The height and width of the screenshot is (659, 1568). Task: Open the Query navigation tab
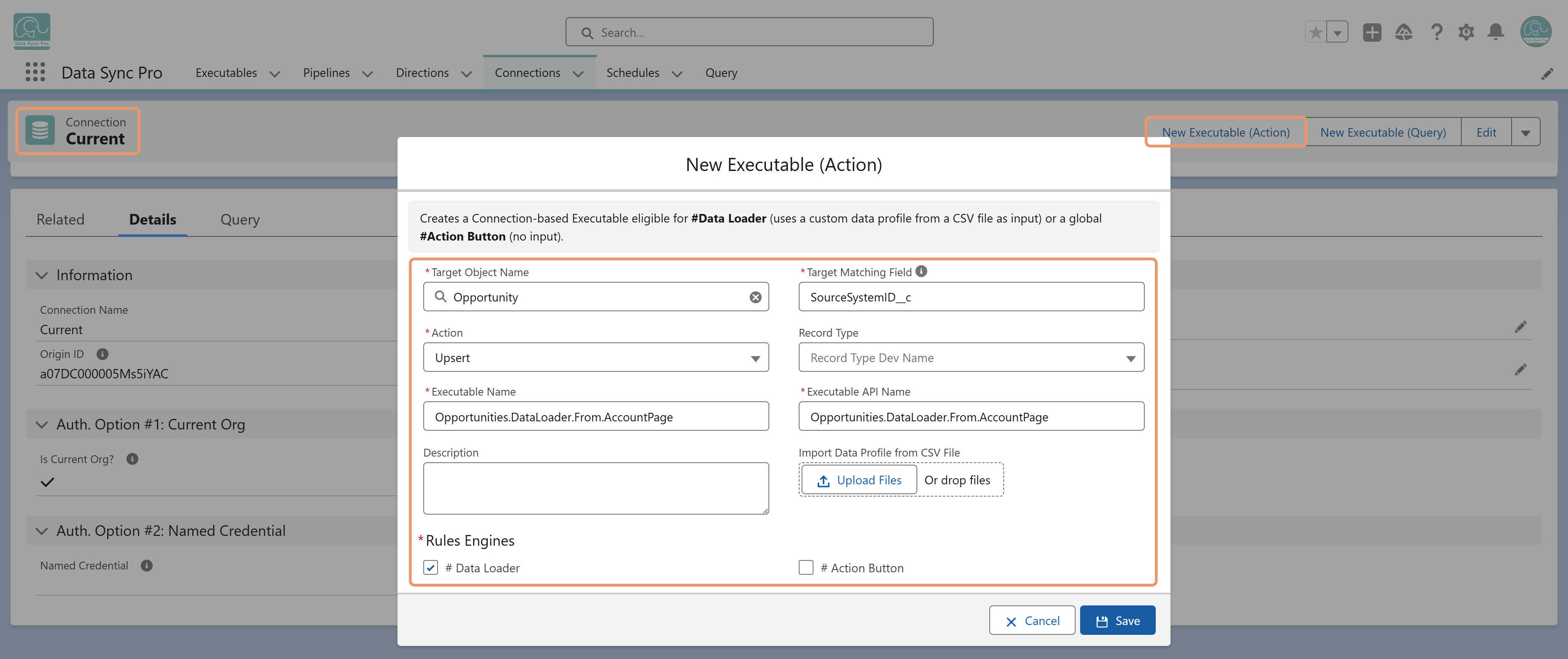[721, 72]
